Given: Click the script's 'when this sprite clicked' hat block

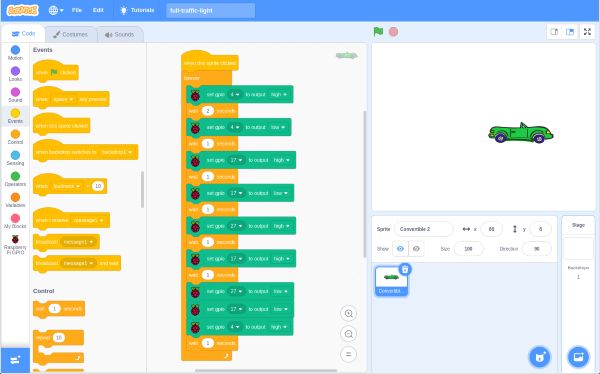Looking at the screenshot, I should (210, 62).
